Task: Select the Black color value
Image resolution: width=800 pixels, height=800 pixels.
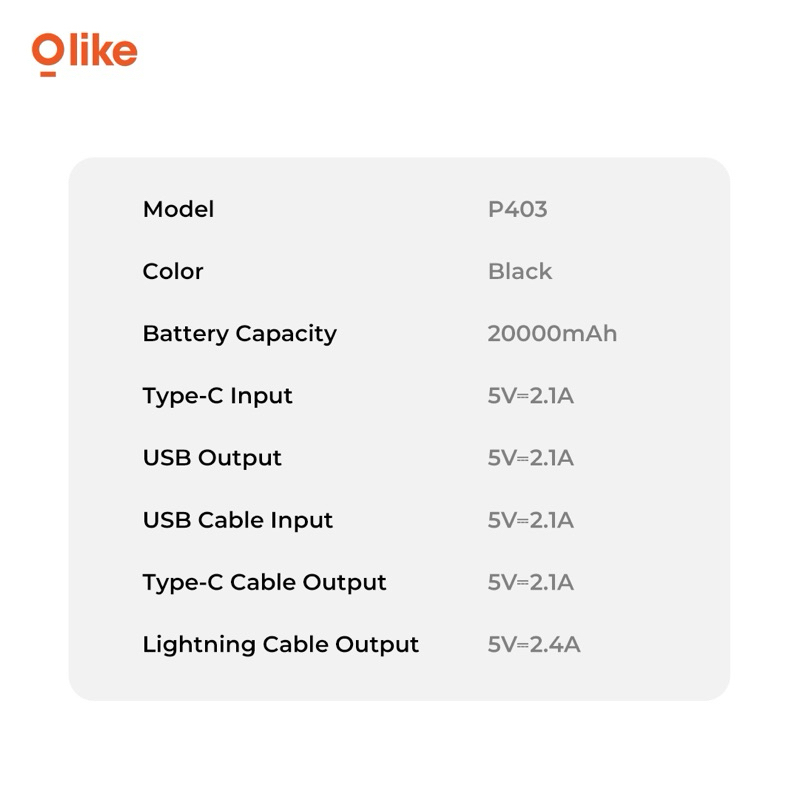Action: [520, 271]
